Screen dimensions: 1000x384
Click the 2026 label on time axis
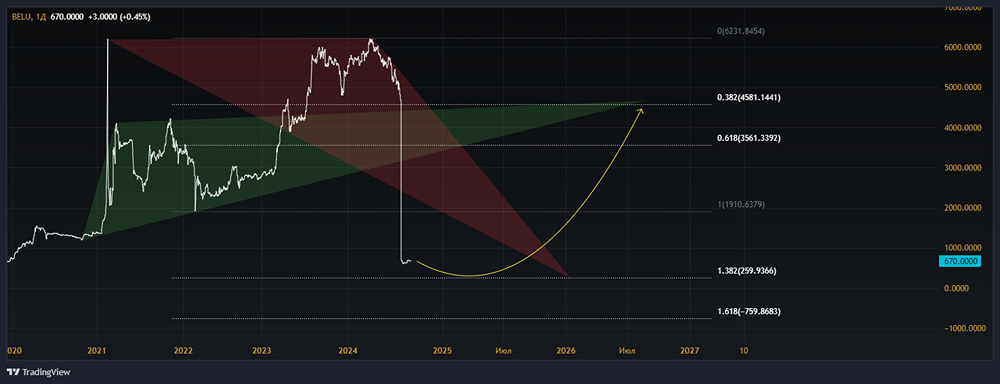(x=566, y=351)
